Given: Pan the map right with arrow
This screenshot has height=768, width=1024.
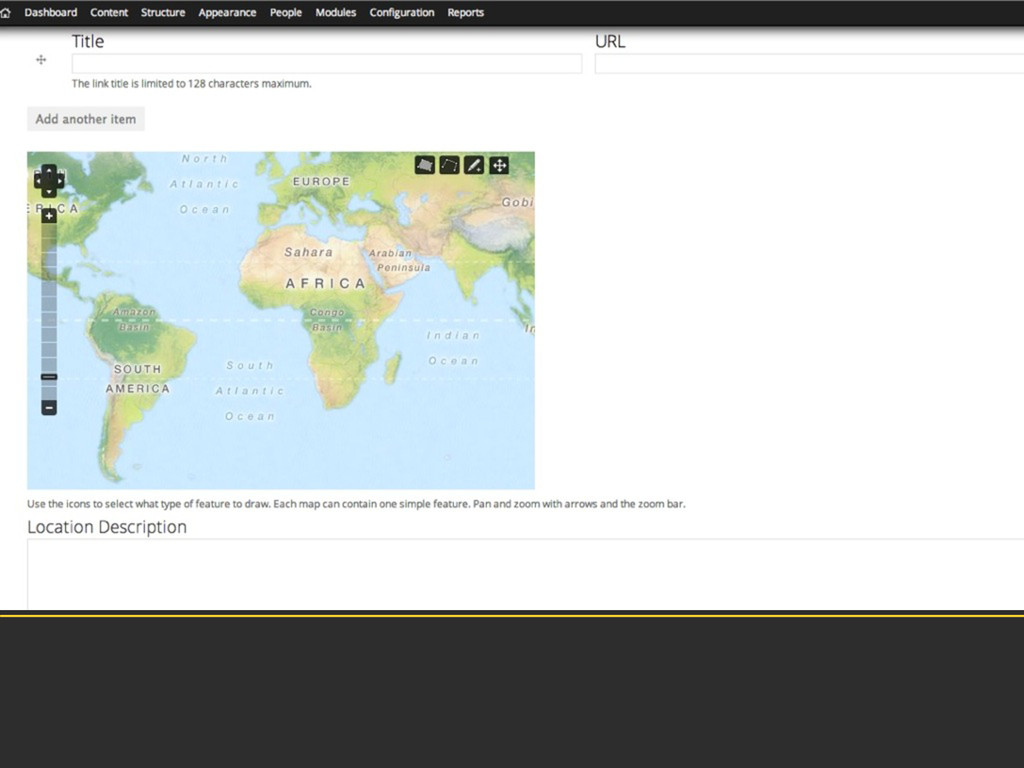Looking at the screenshot, I should point(60,181).
